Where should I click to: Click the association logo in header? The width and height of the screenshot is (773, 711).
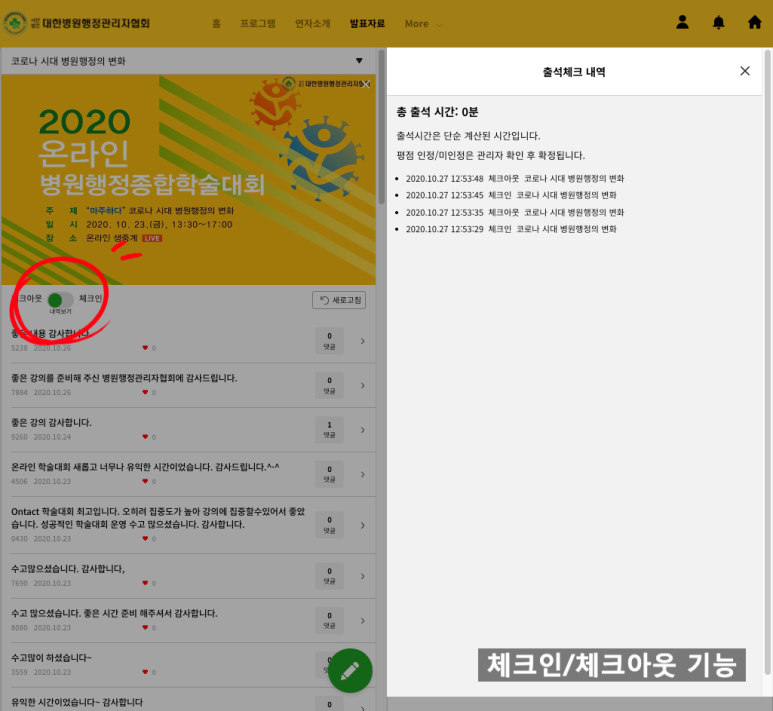[x=76, y=23]
